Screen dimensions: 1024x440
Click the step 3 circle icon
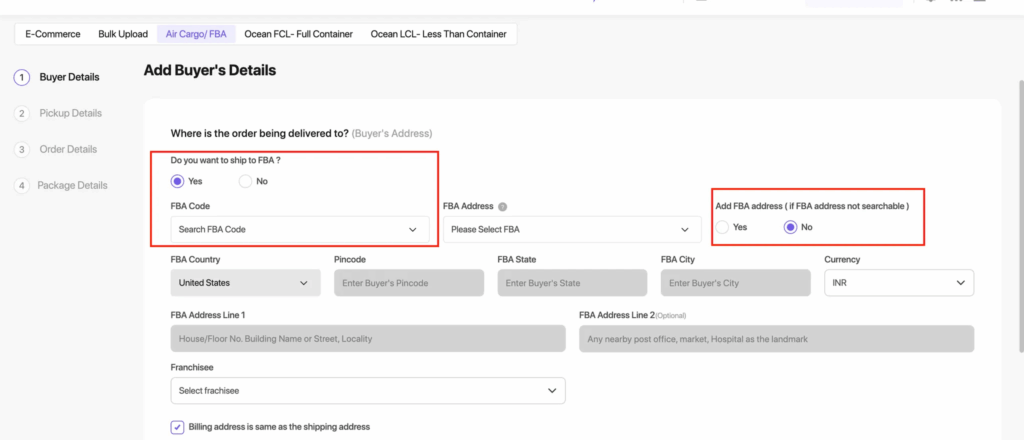click(x=22, y=150)
